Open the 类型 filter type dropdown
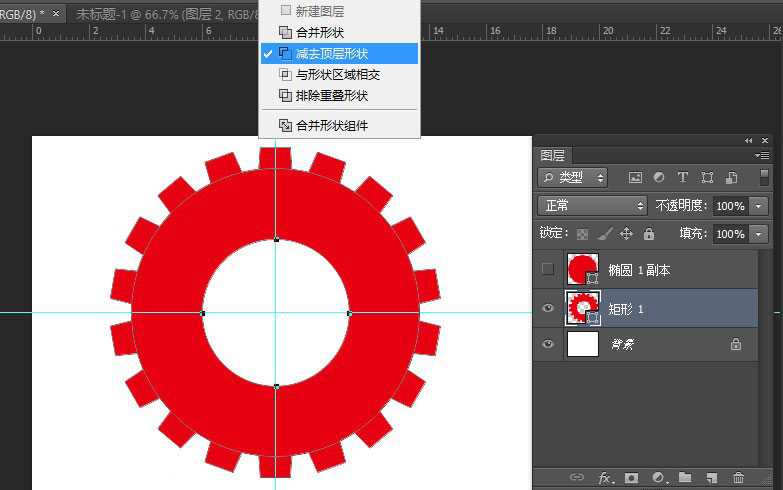Viewport: 783px width, 490px height. (573, 178)
